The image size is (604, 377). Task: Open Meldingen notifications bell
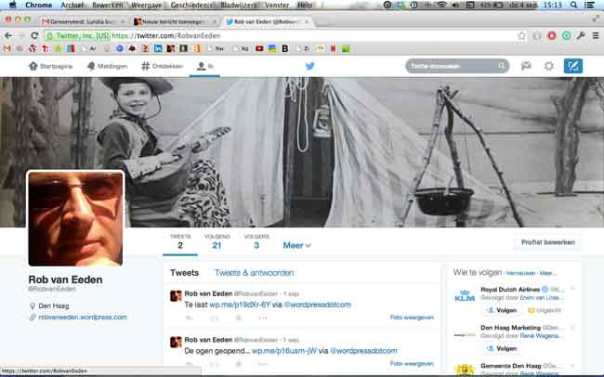pos(91,66)
